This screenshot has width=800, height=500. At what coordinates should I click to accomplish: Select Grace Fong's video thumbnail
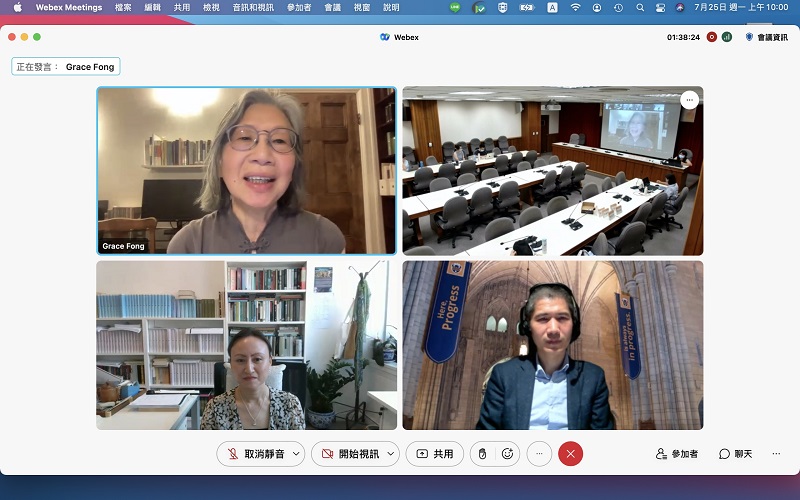(246, 170)
